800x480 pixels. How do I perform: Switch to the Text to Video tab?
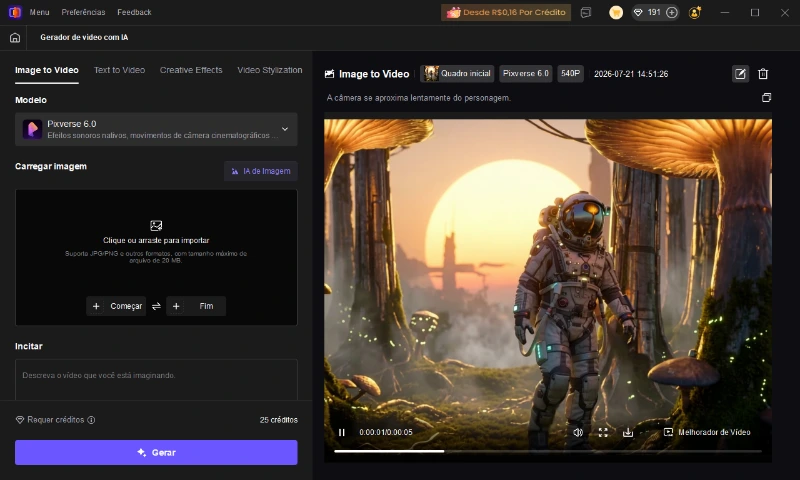click(x=119, y=70)
